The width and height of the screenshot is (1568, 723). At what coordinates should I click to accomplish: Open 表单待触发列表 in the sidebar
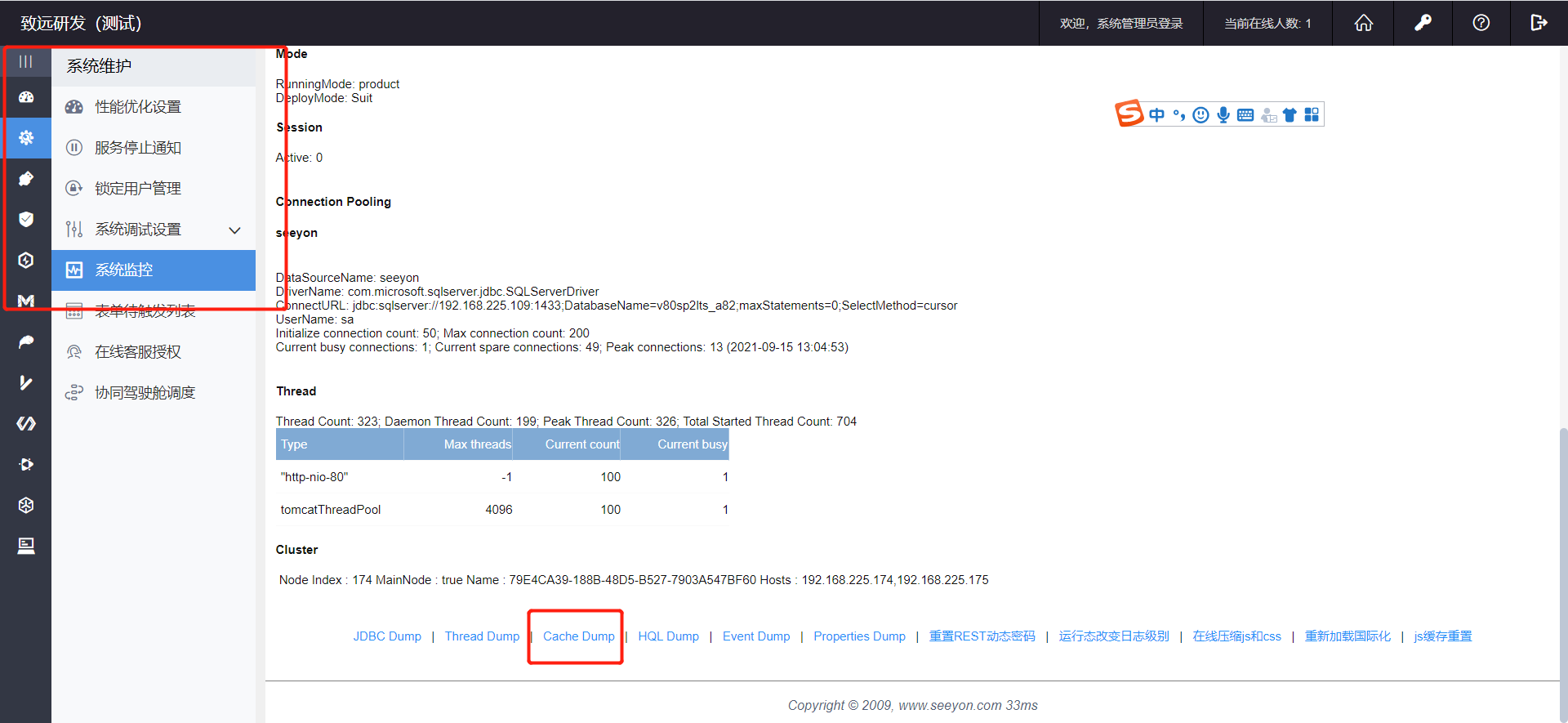[x=154, y=311]
